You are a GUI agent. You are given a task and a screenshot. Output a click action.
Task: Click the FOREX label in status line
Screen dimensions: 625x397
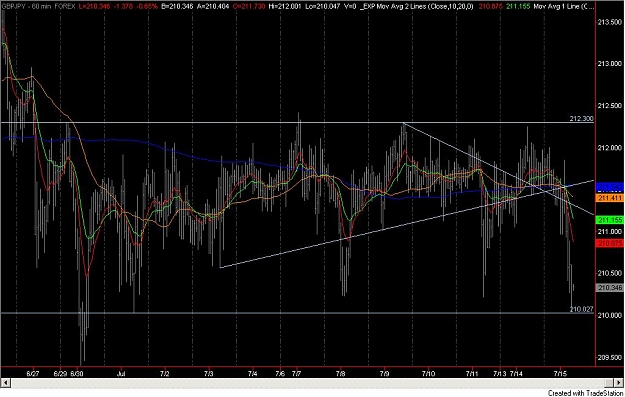point(65,6)
